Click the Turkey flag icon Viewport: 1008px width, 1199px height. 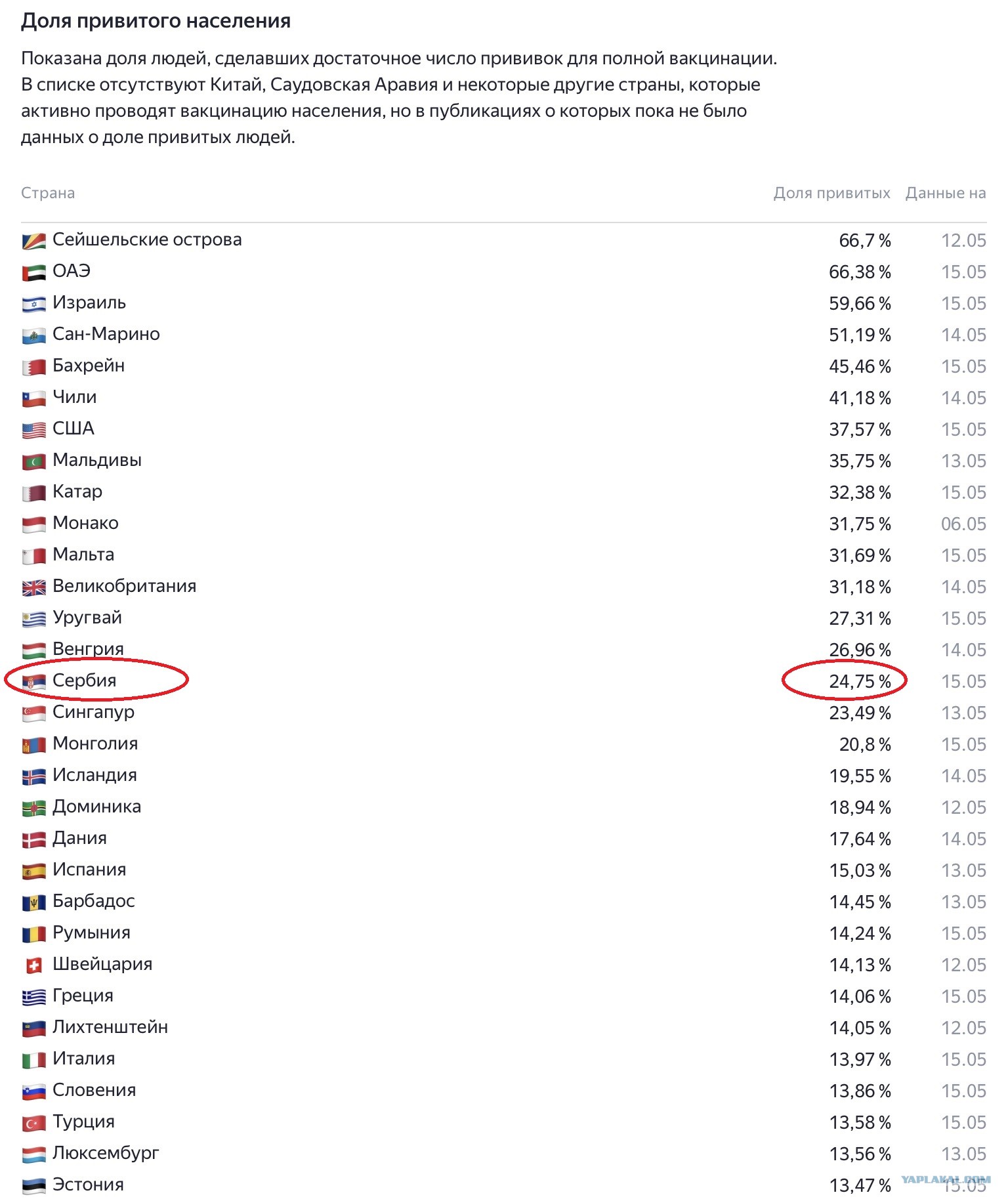pyautogui.click(x=34, y=1123)
